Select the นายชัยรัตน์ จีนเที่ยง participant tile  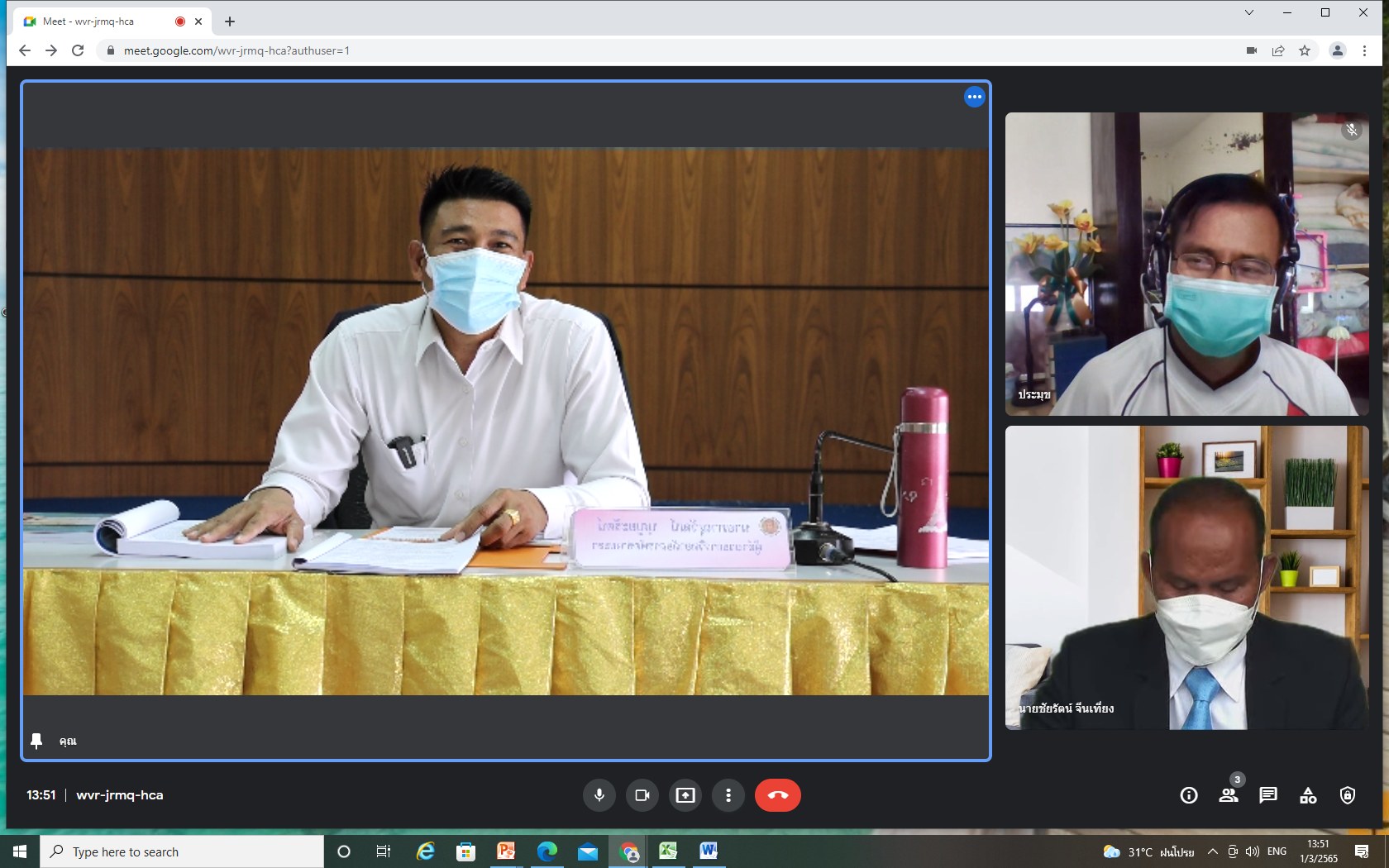tap(1186, 577)
